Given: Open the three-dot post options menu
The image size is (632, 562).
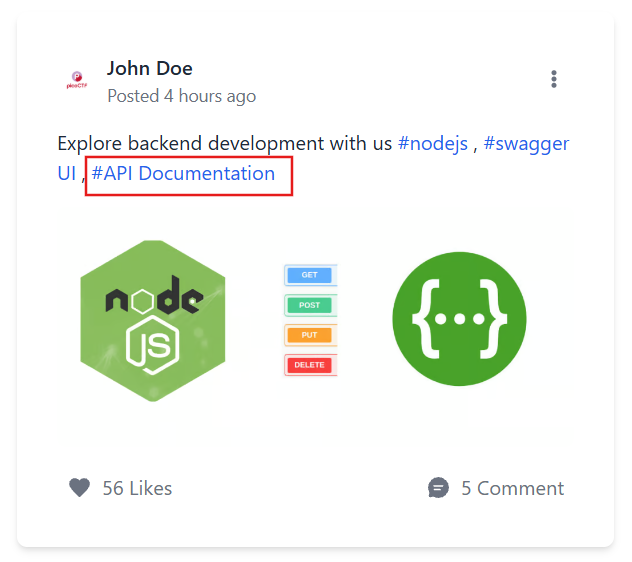Looking at the screenshot, I should 554,79.
